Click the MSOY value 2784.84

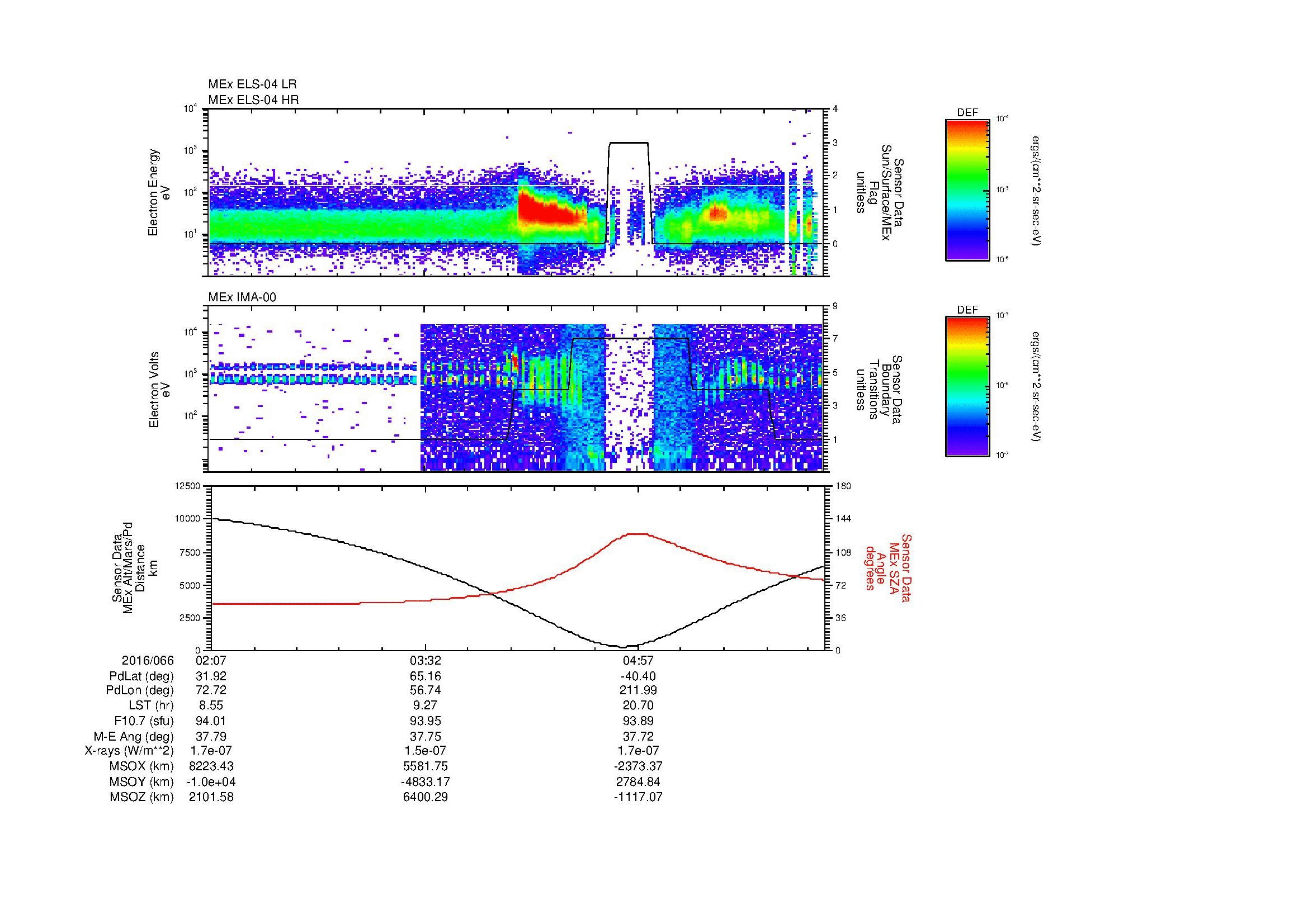click(x=638, y=781)
